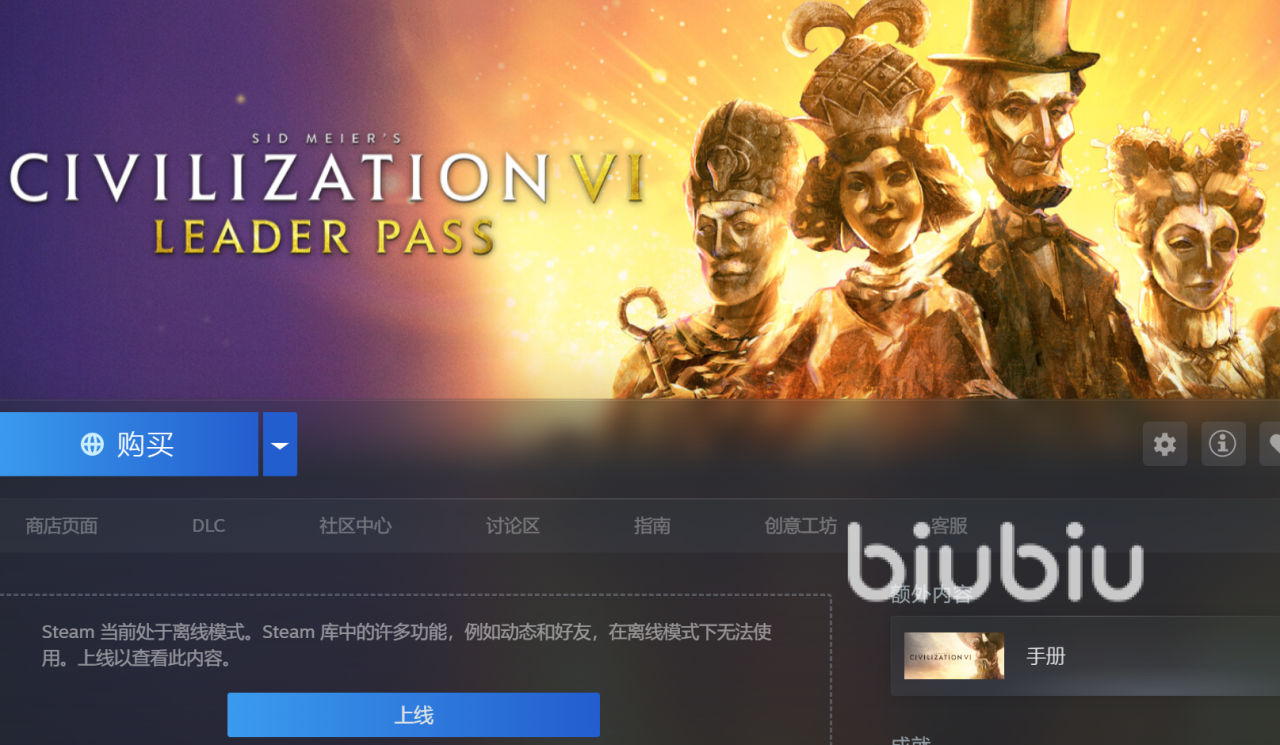Go to the 创意工坊 tab
The height and width of the screenshot is (745, 1280).
coord(801,526)
